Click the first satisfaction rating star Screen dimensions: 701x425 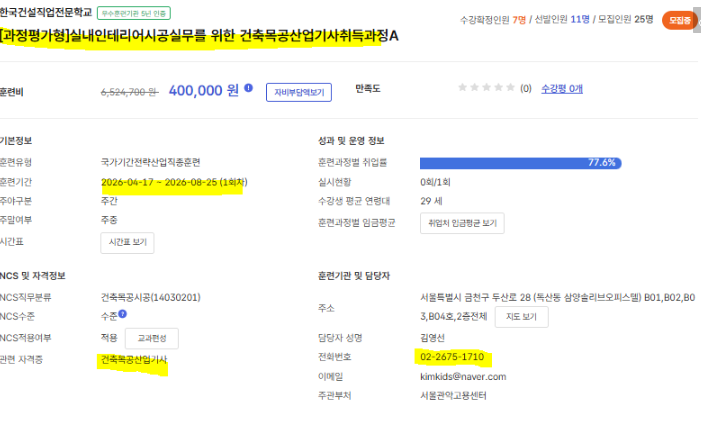pos(463,88)
